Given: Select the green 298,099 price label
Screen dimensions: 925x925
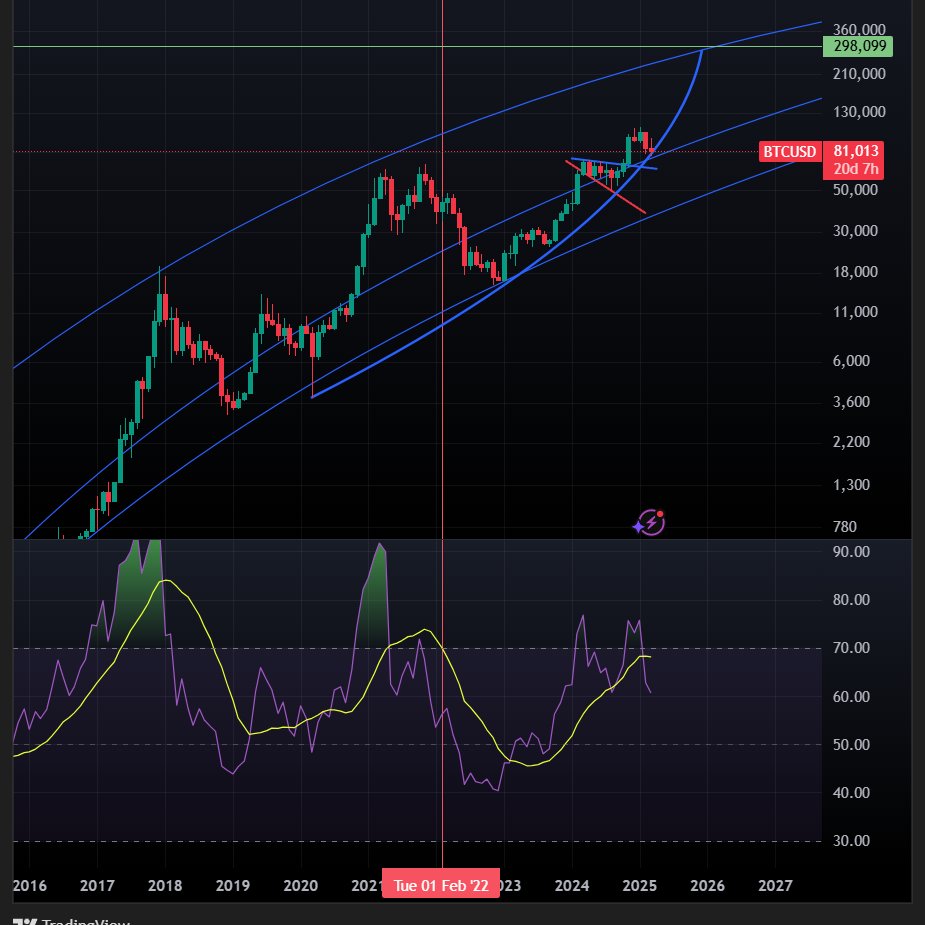Looking at the screenshot, I should coord(858,46).
